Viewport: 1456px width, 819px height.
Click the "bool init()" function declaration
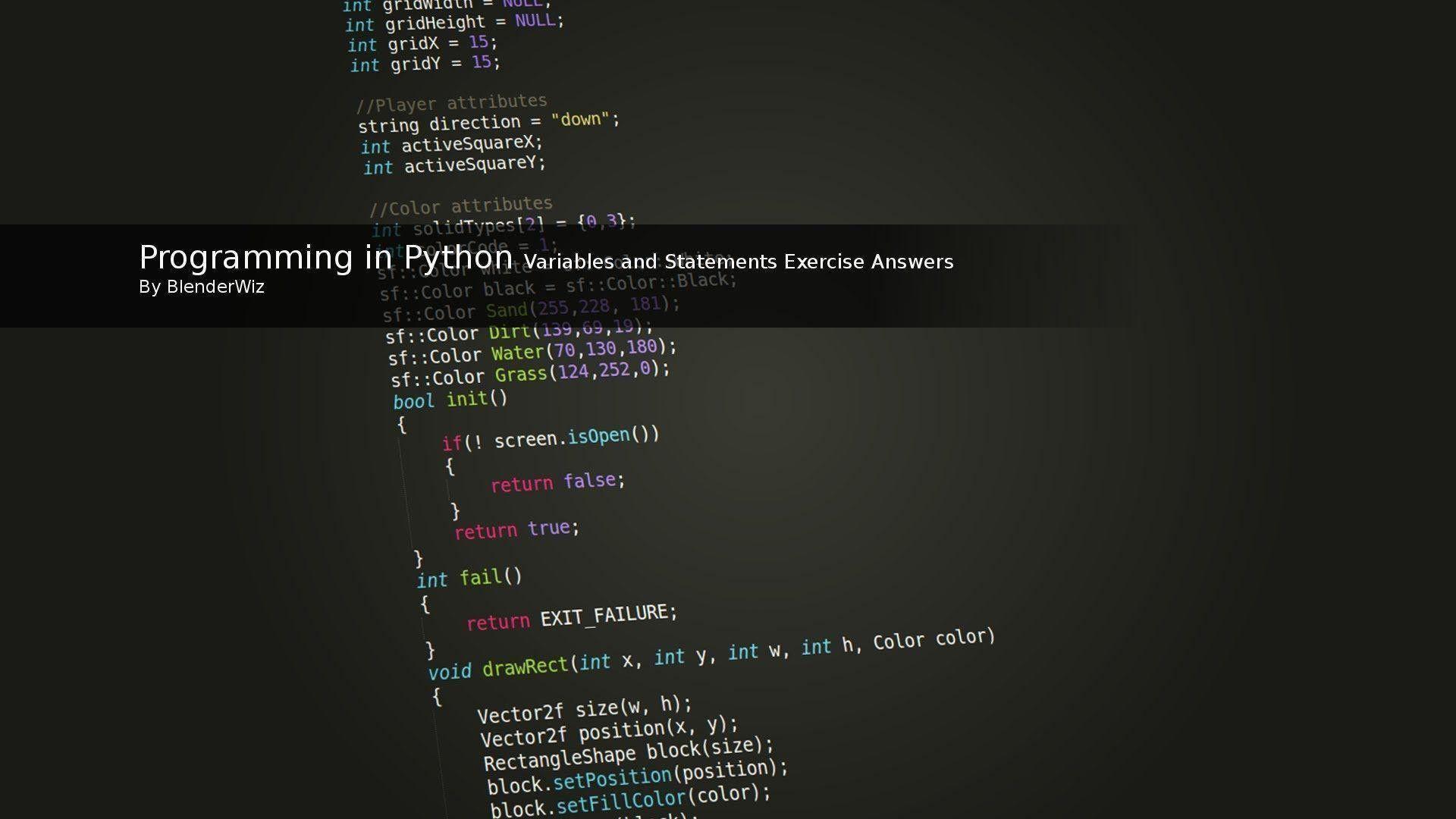(450, 400)
